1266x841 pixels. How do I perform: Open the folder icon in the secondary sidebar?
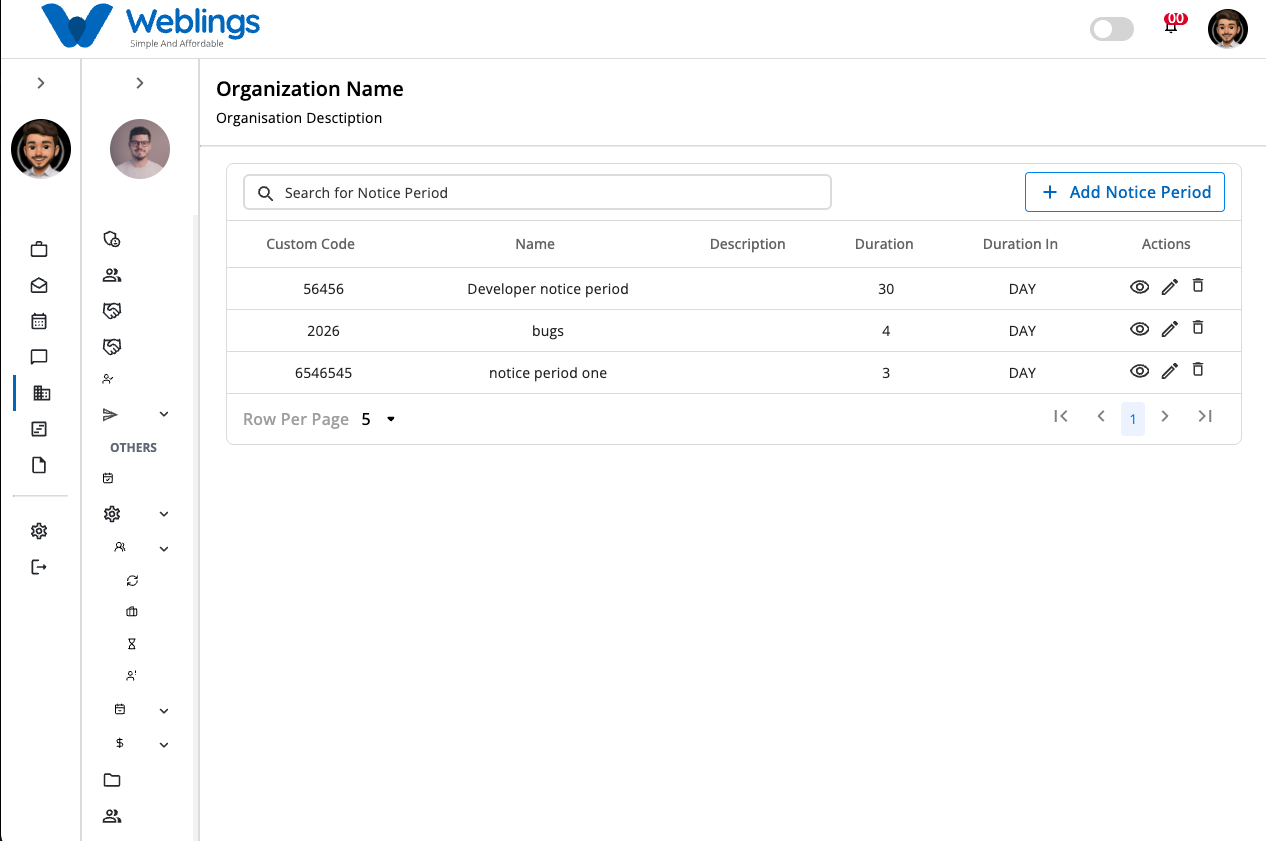tap(112, 780)
